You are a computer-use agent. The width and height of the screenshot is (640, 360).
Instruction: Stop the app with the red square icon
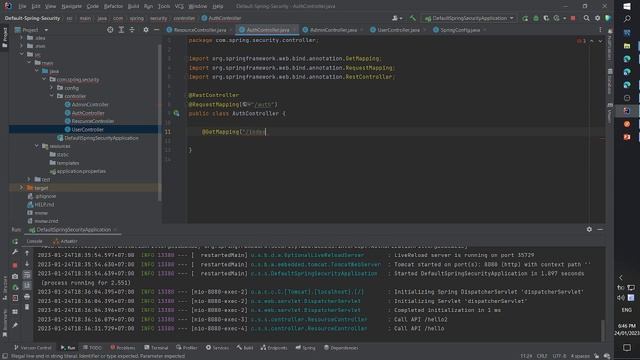pos(573,18)
